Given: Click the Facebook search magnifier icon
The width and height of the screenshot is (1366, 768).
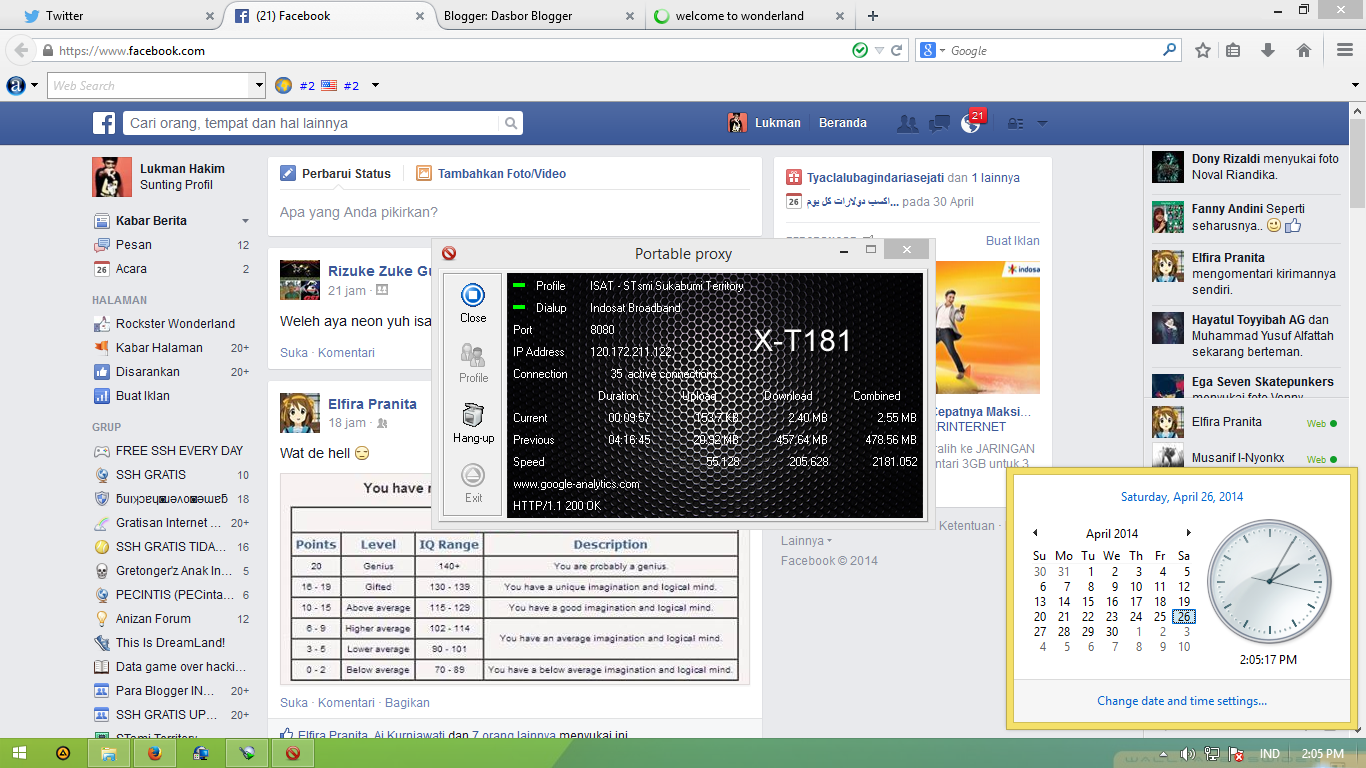Looking at the screenshot, I should point(511,123).
